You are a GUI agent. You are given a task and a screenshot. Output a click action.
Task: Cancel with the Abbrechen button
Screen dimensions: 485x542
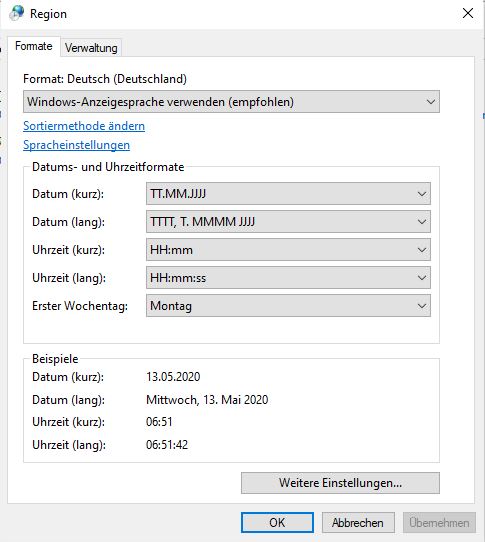[358, 523]
